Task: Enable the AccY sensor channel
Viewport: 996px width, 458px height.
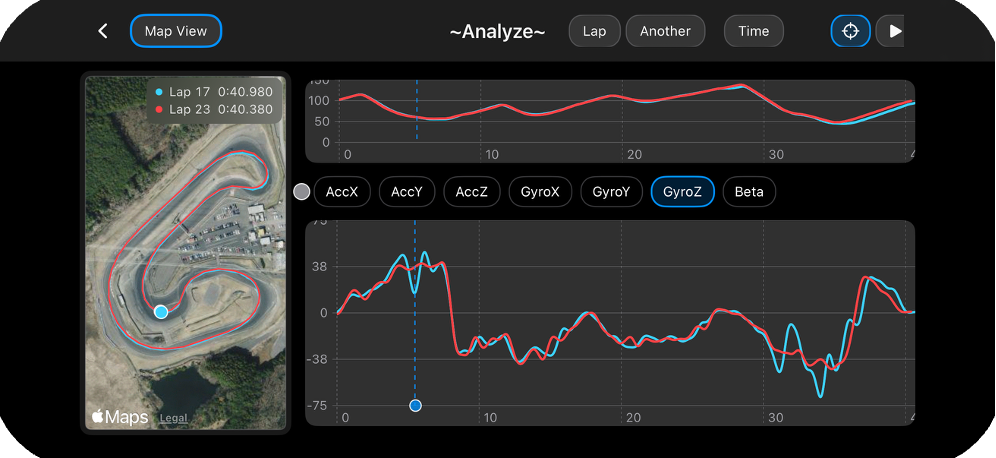Action: click(x=407, y=192)
